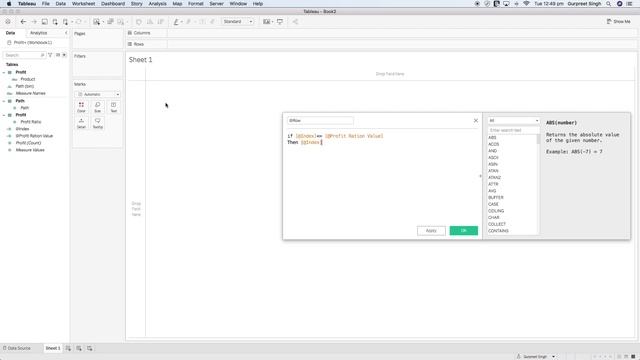Click the Highlight pen icon

point(176,22)
